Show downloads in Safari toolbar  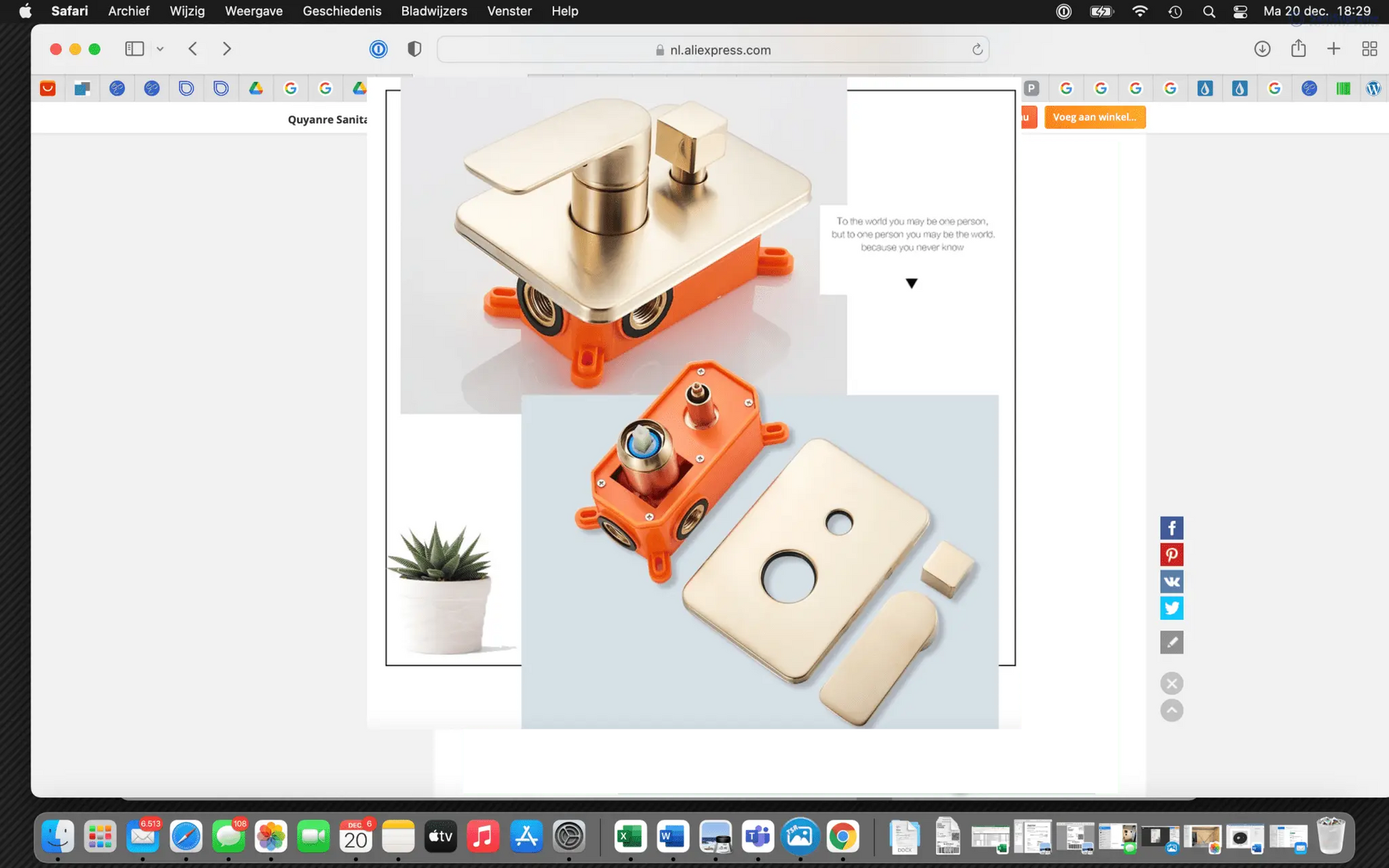pyautogui.click(x=1262, y=49)
